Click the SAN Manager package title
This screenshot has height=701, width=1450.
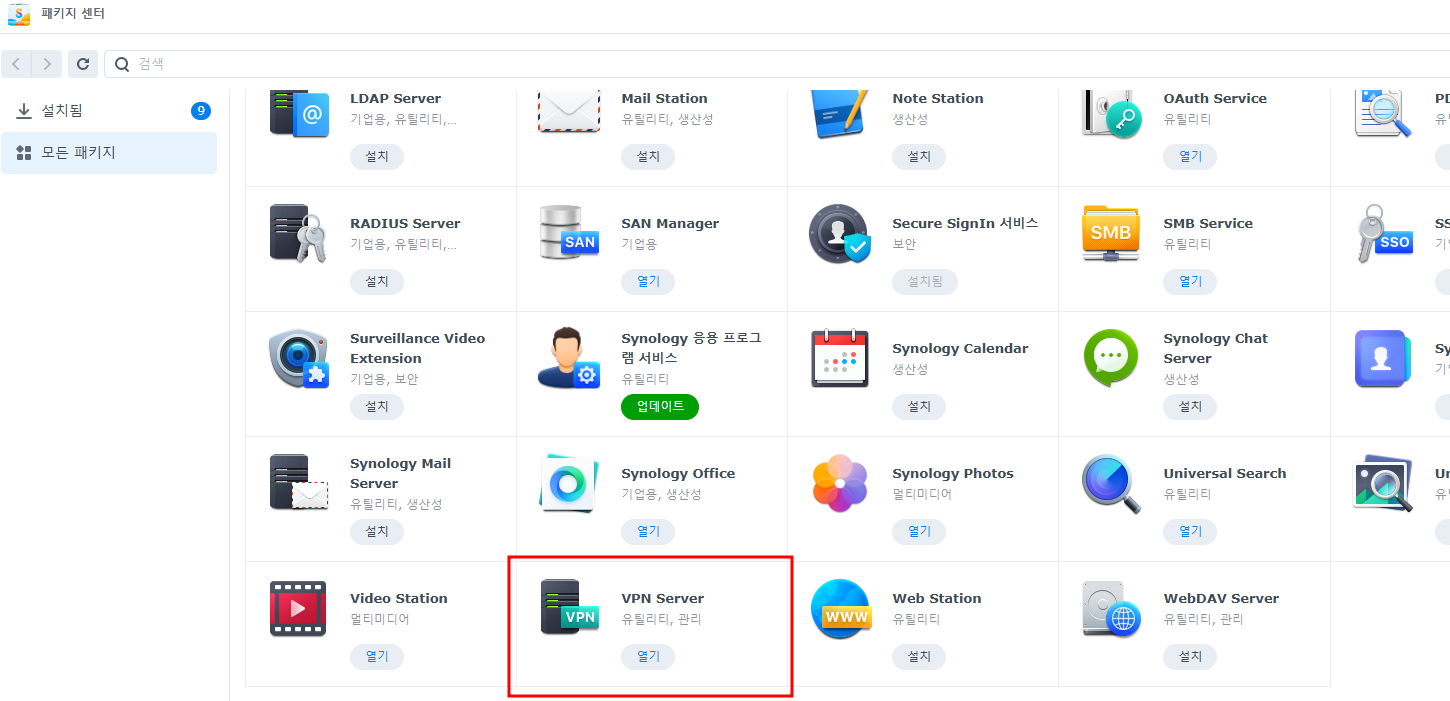tap(670, 224)
